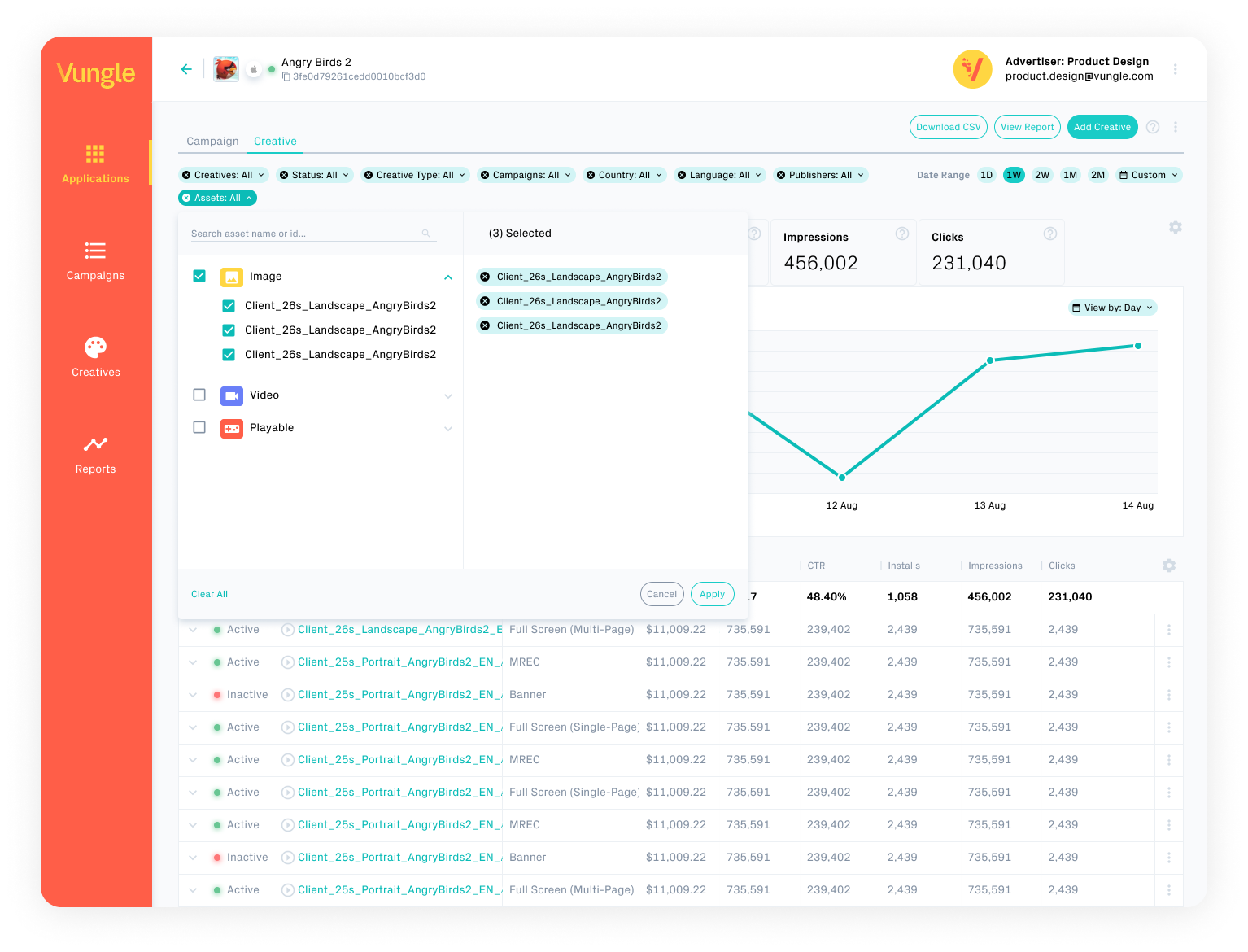Open Custom date range dropdown

pos(1148,175)
